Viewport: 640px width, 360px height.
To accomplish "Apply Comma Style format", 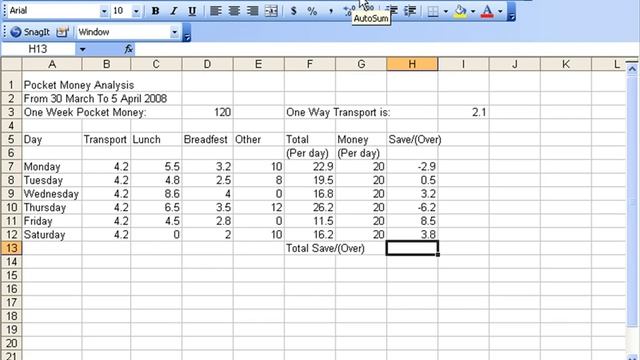I will pos(330,11).
